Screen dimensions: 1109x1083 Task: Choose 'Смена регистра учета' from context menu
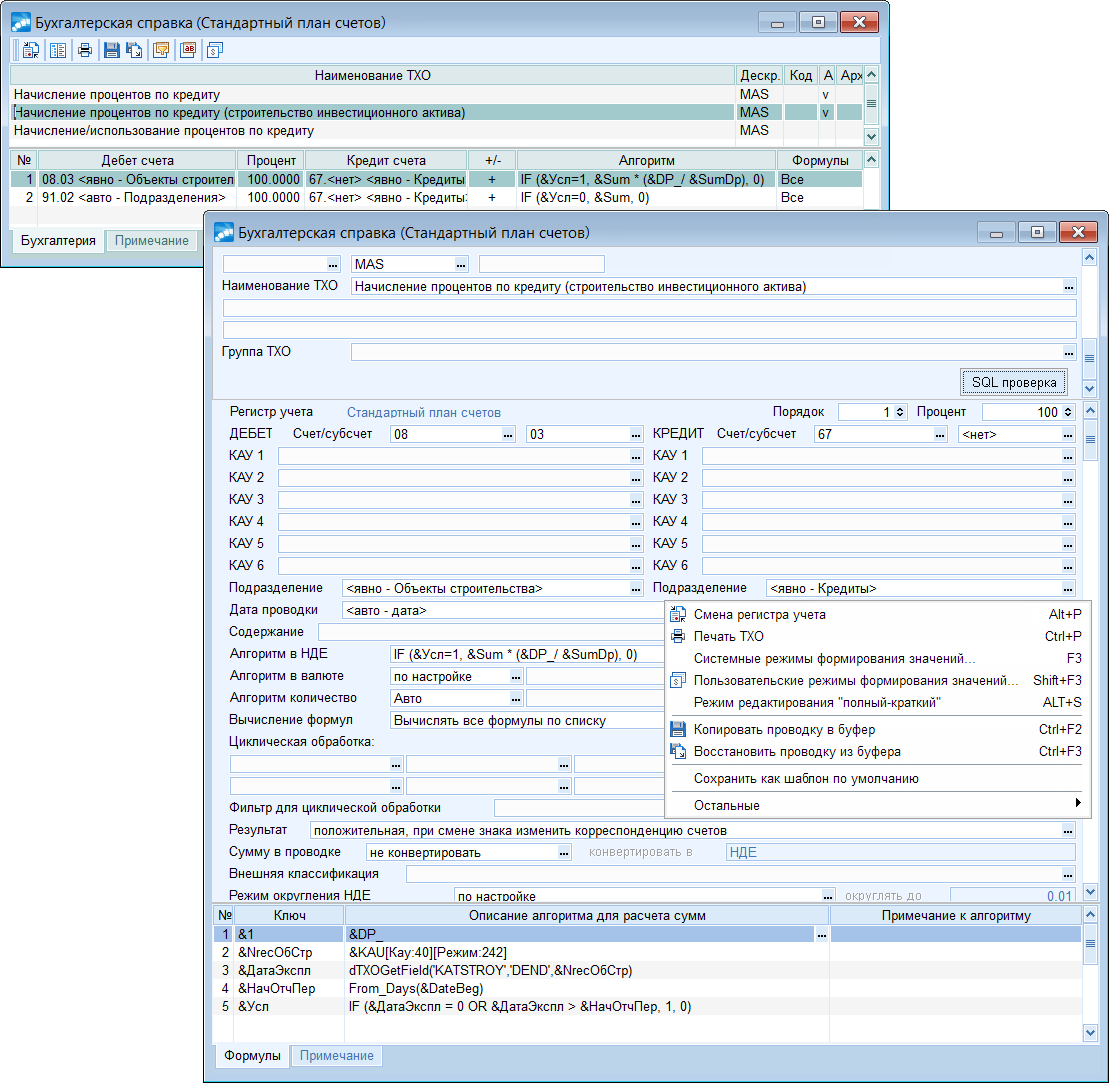pyautogui.click(x=877, y=615)
